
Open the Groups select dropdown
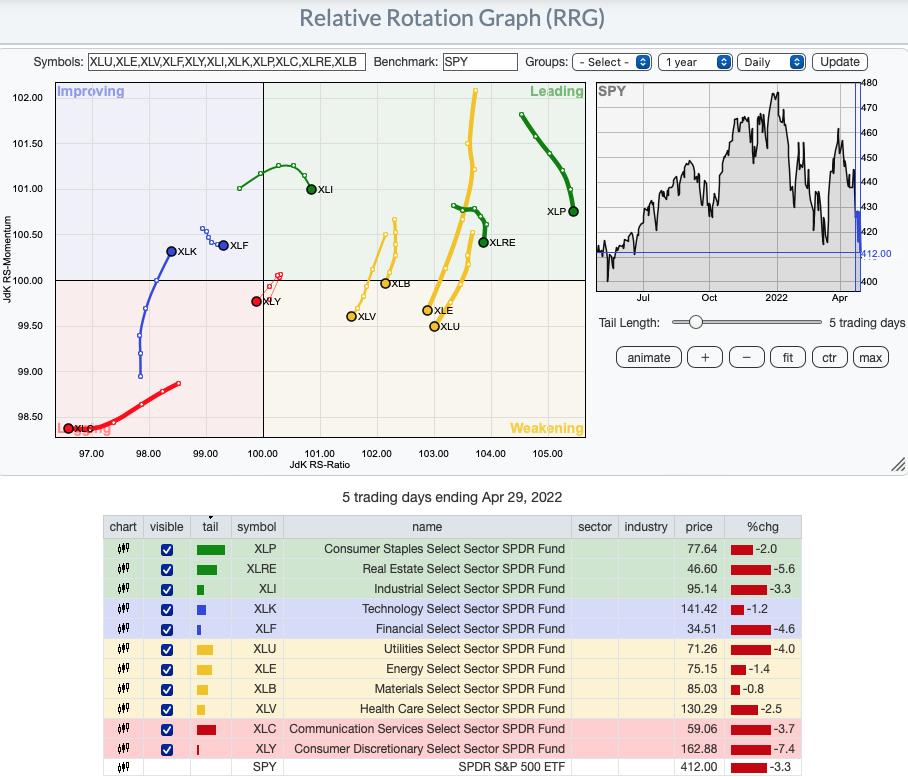tap(612, 62)
